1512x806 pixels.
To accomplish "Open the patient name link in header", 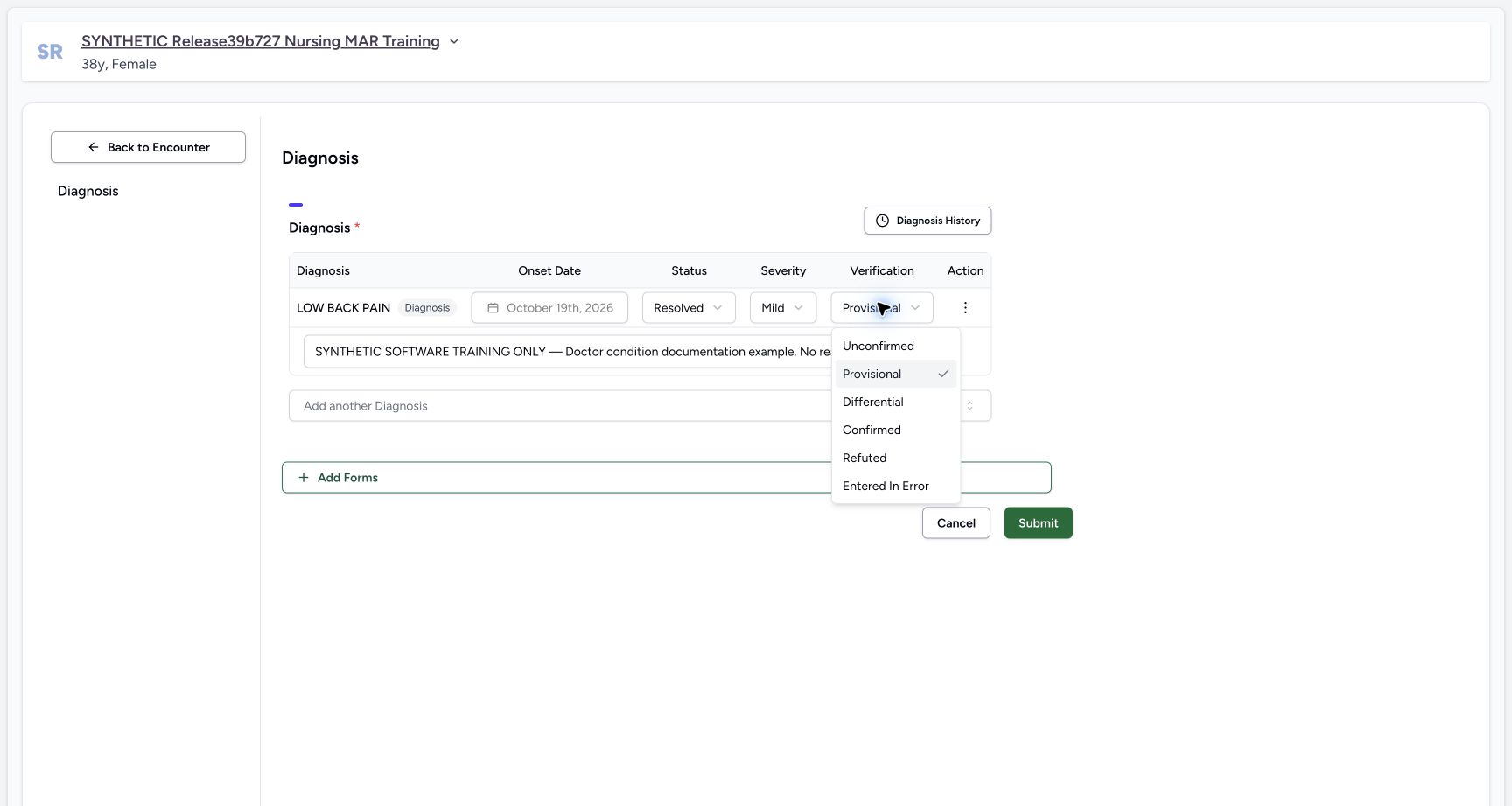I will [261, 41].
